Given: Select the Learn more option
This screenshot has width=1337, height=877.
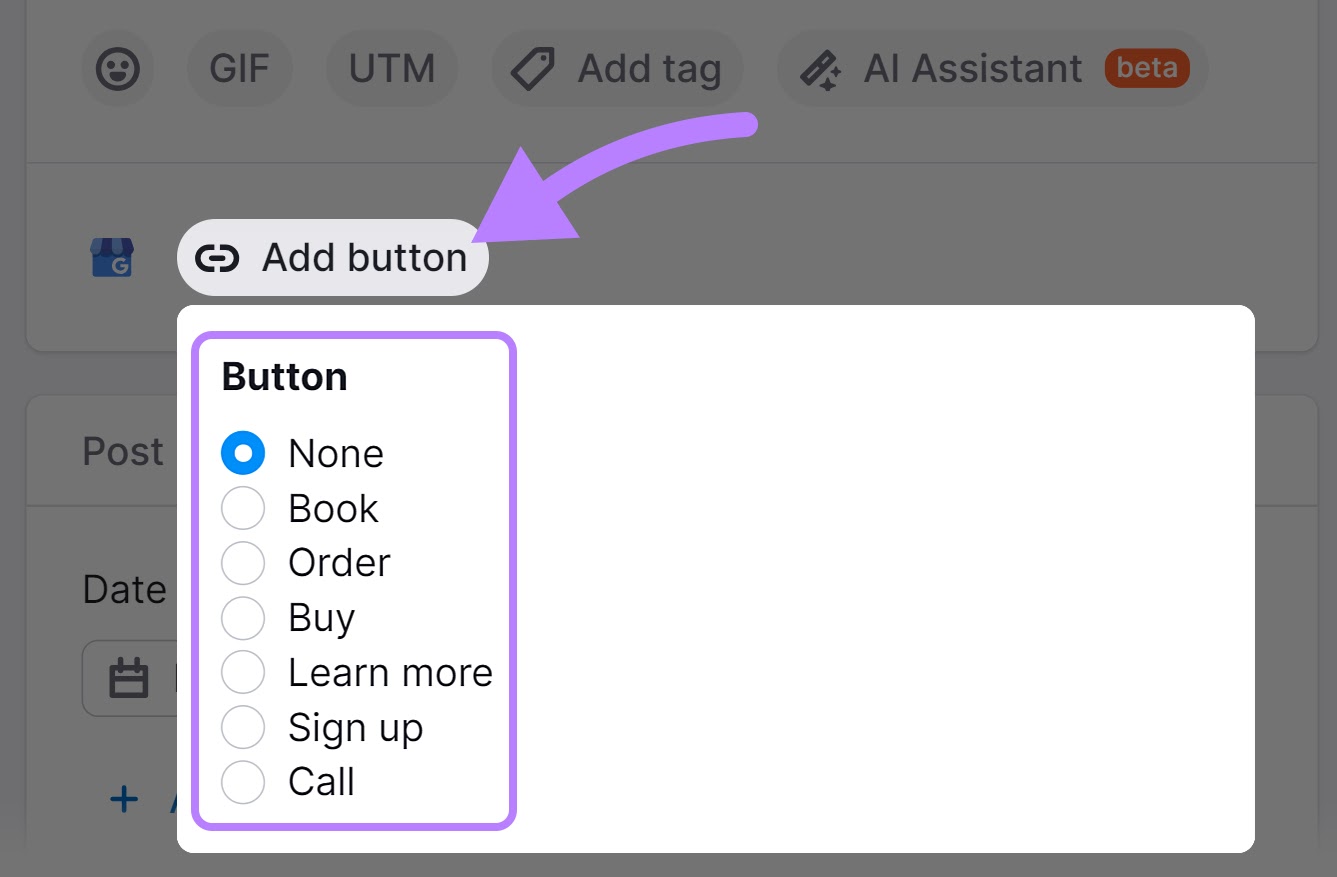Looking at the screenshot, I should tap(242, 672).
